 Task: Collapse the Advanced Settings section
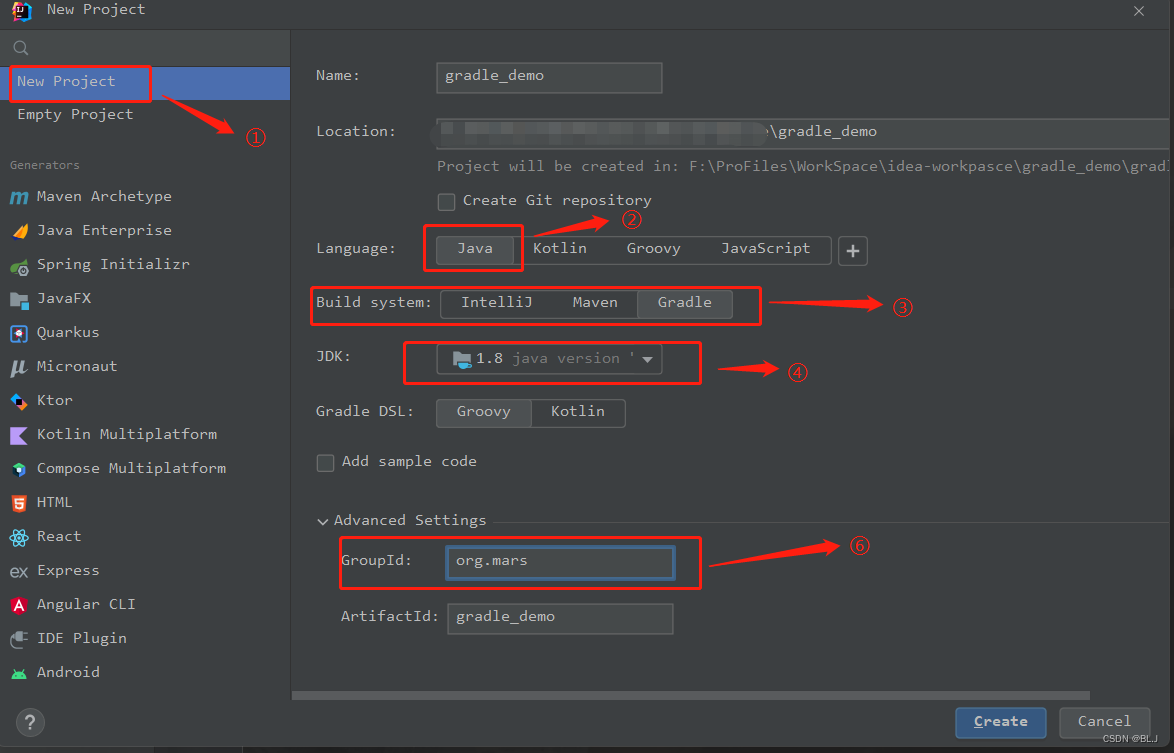pyautogui.click(x=323, y=521)
